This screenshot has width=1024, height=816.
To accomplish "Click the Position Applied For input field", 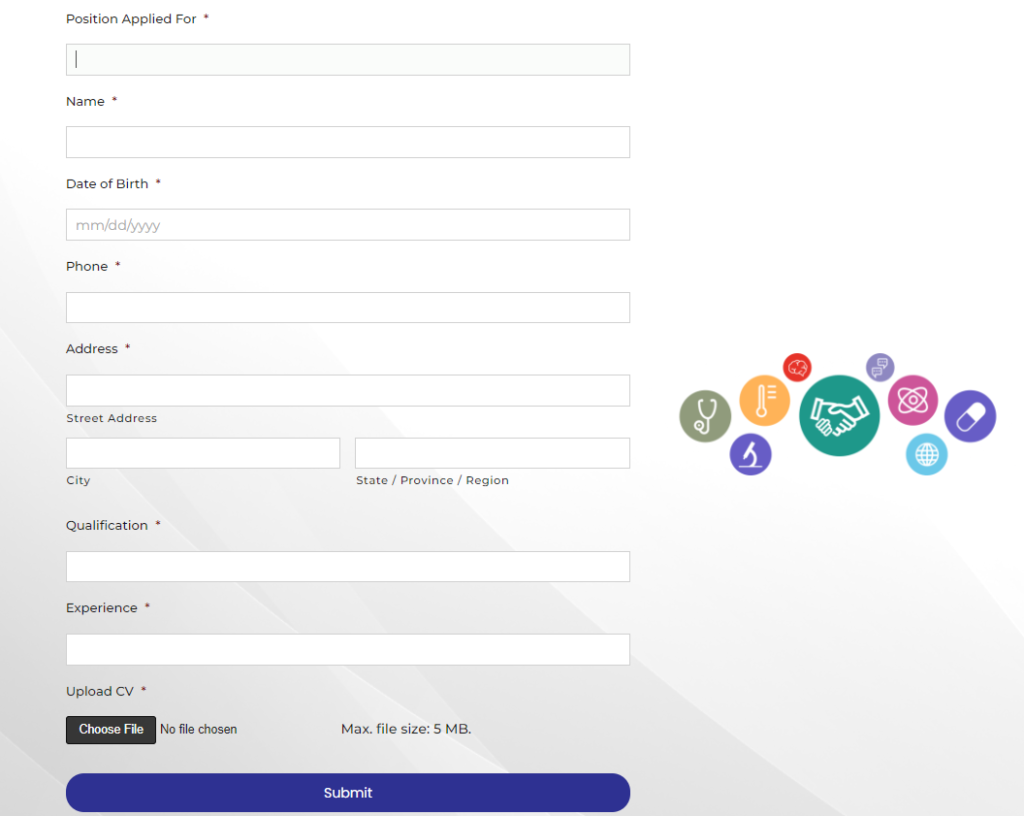I will [x=347, y=59].
